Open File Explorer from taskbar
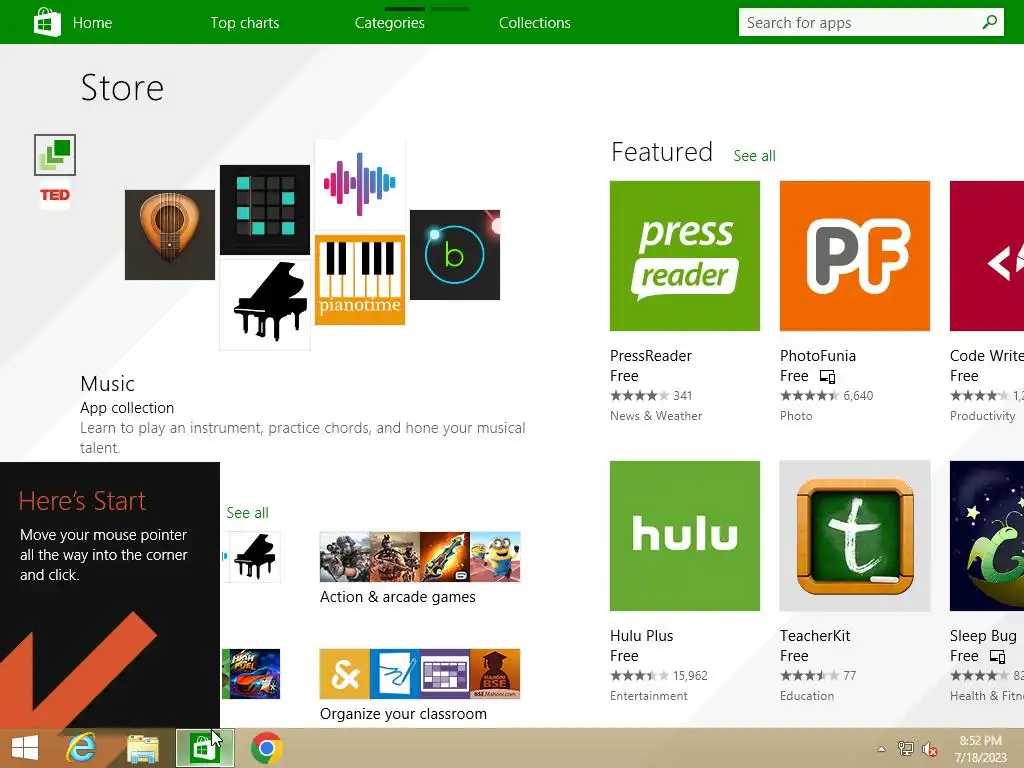 [143, 749]
